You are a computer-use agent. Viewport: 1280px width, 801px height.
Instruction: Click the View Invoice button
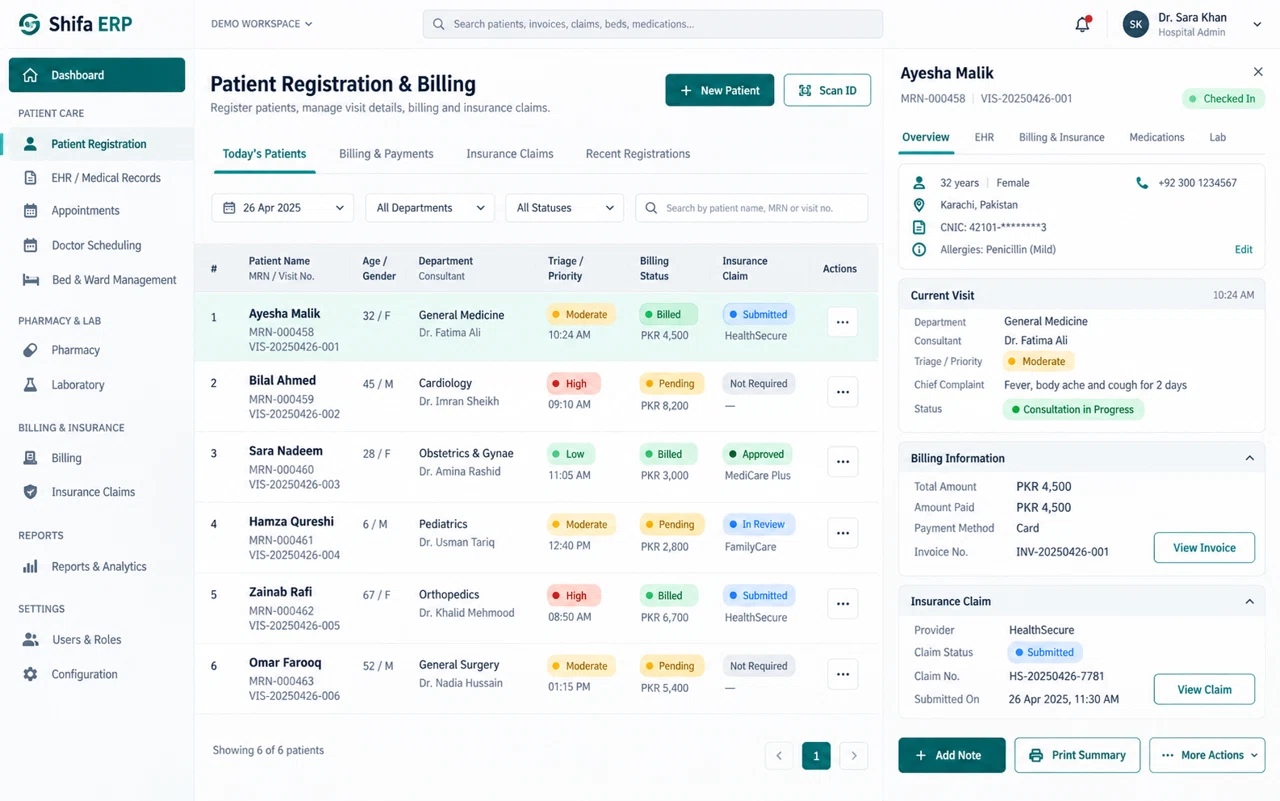(1204, 548)
